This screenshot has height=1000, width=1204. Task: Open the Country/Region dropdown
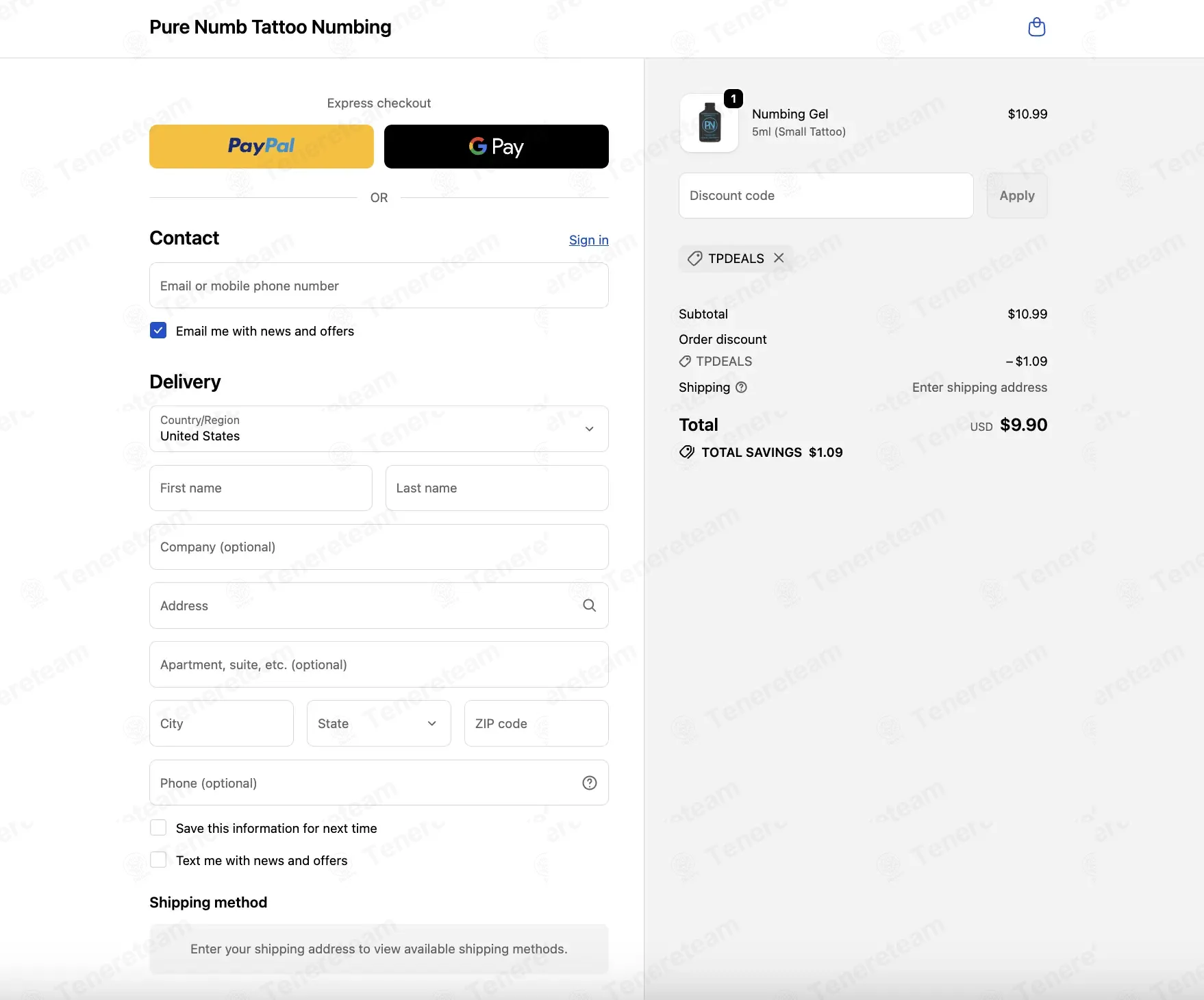pyautogui.click(x=379, y=429)
